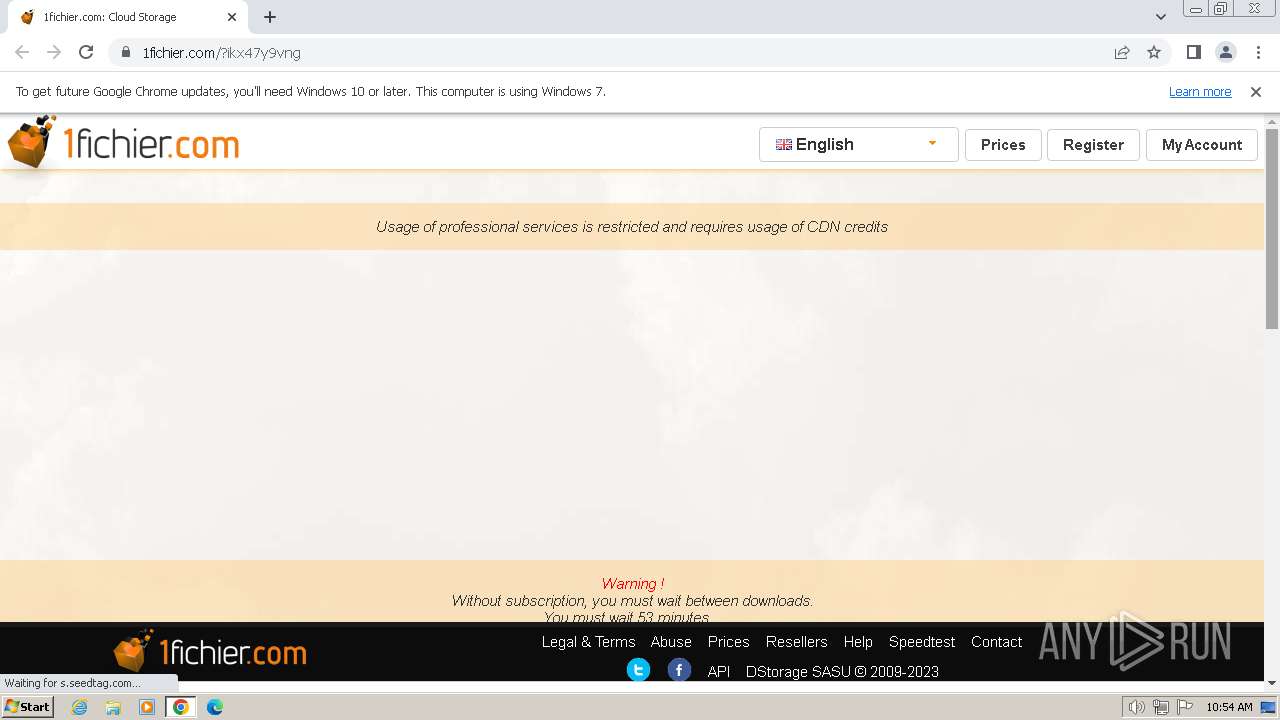Open the media player taskbar icon
The height and width of the screenshot is (720, 1280).
(x=147, y=707)
